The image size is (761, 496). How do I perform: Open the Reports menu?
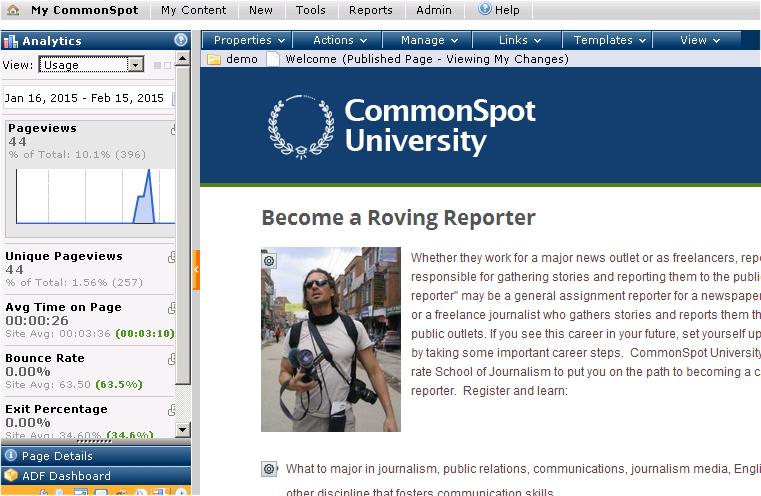click(x=370, y=10)
